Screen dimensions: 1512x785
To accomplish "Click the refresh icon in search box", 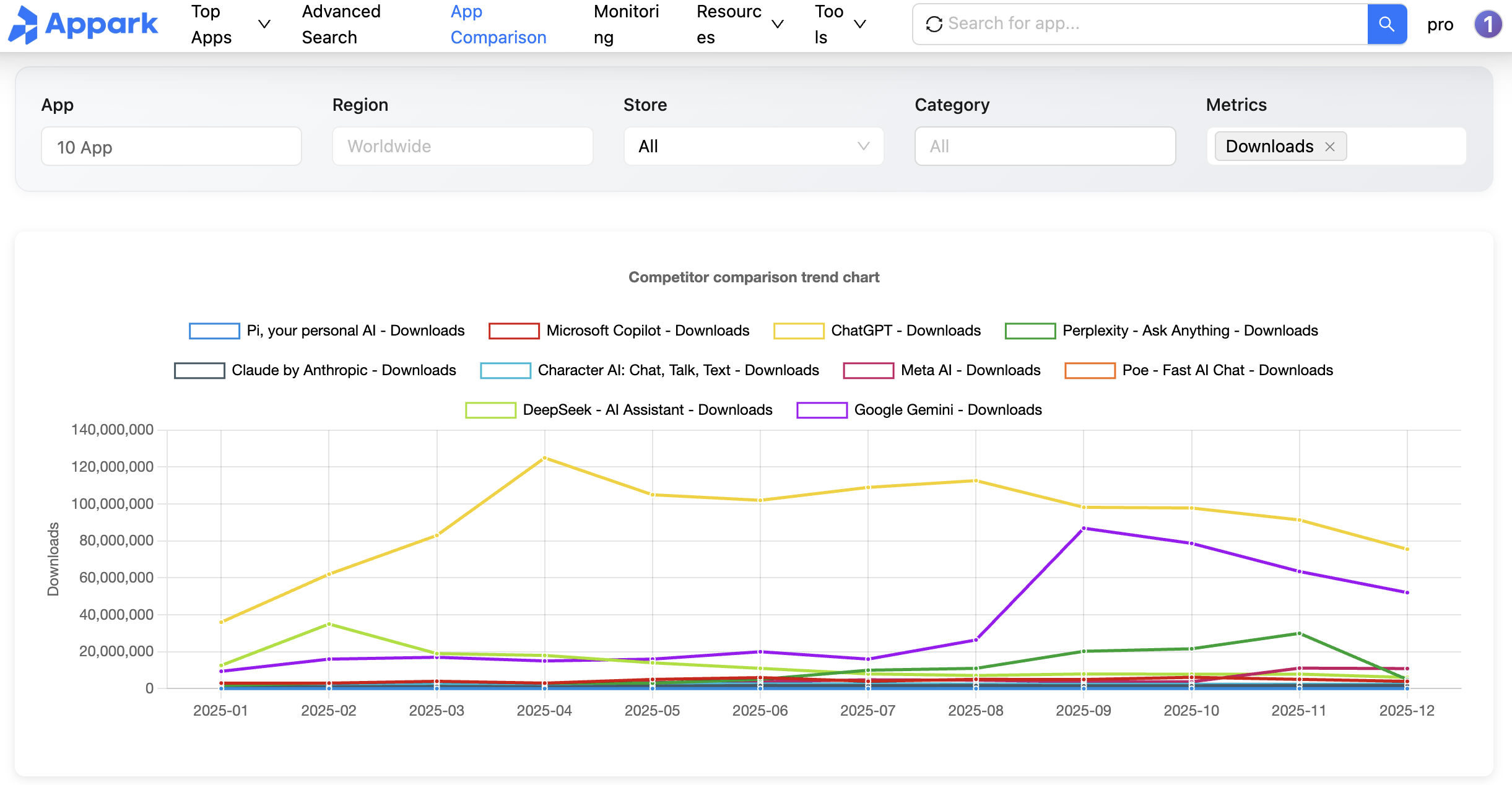I will (x=934, y=24).
